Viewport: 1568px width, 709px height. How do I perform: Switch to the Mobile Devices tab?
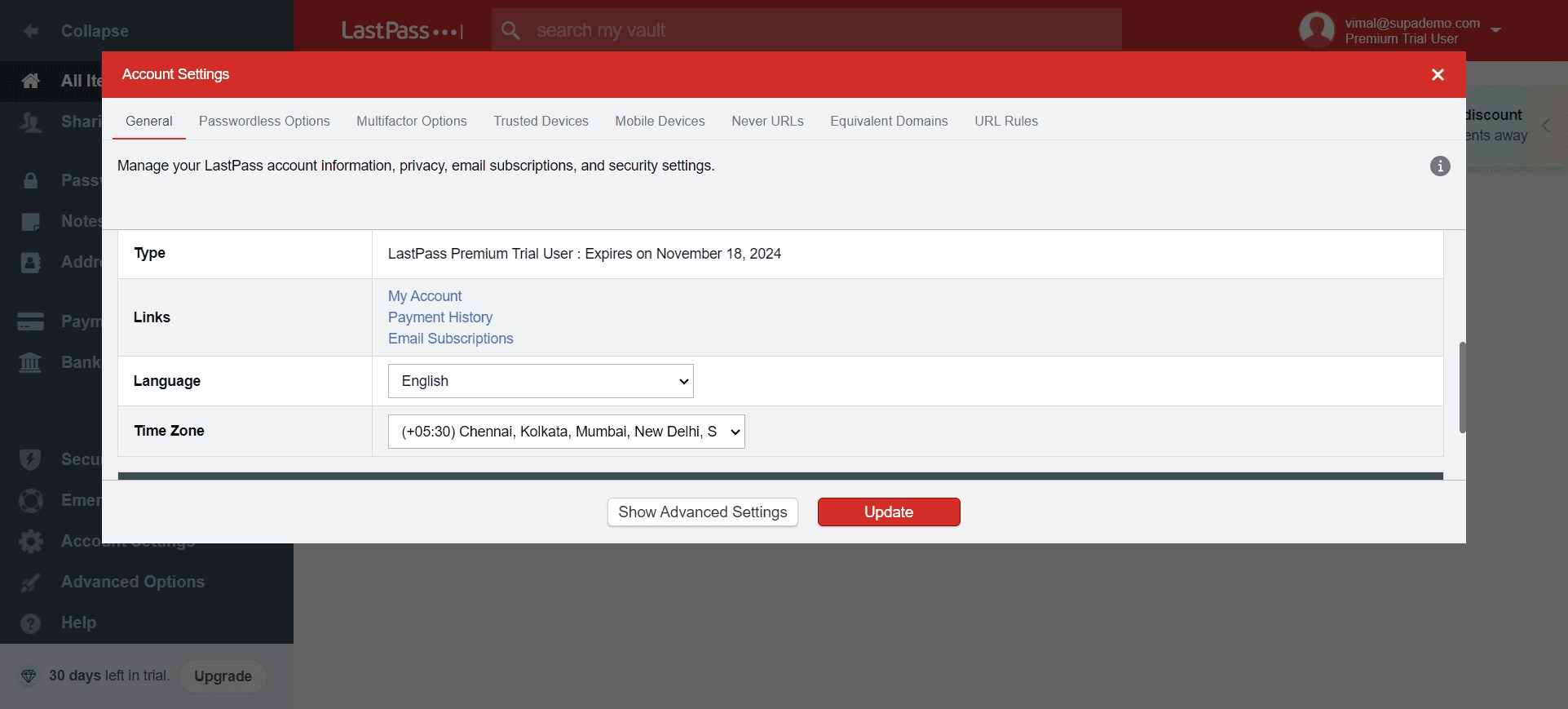pos(660,121)
